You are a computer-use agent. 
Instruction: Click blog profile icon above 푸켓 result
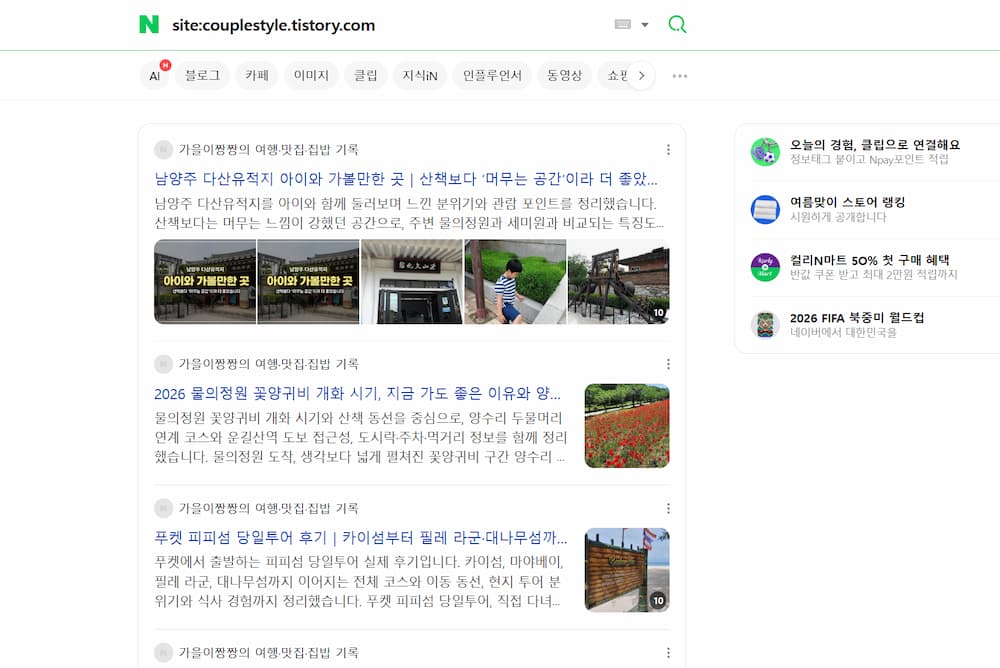pos(163,508)
